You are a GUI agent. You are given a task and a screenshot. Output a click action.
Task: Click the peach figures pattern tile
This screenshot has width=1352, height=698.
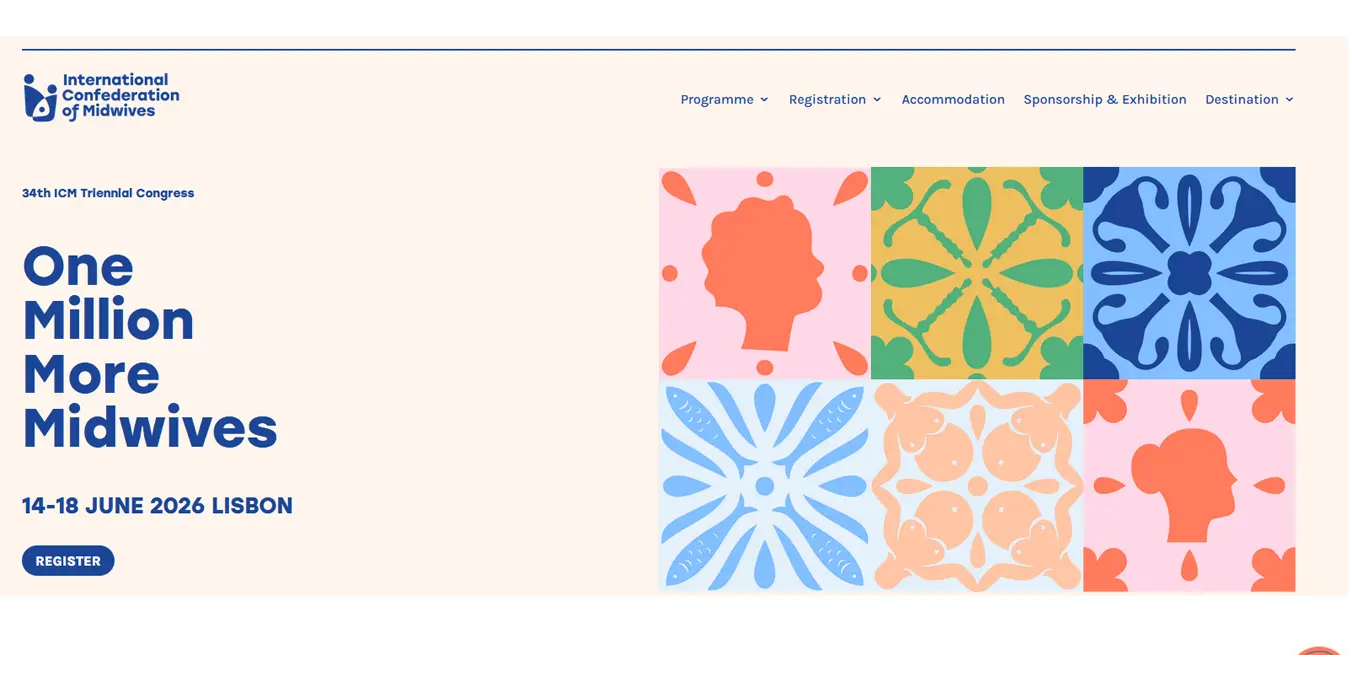pyautogui.click(x=976, y=486)
